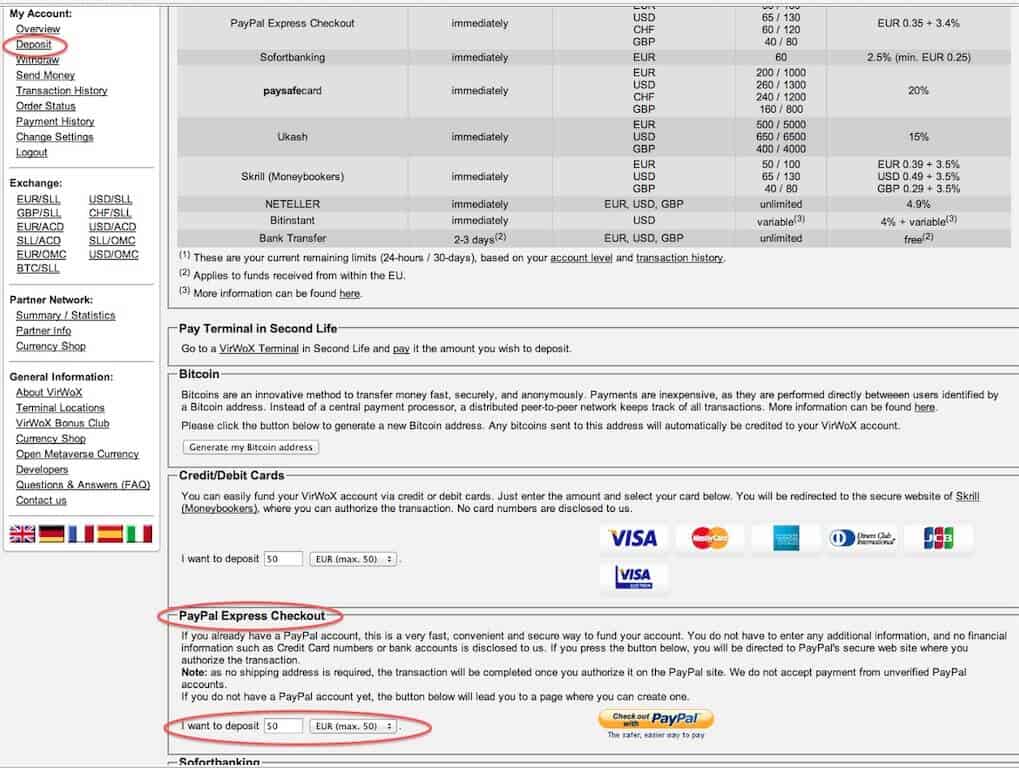The height and width of the screenshot is (768, 1019).
Task: Open the Partner Info page
Action: click(44, 331)
